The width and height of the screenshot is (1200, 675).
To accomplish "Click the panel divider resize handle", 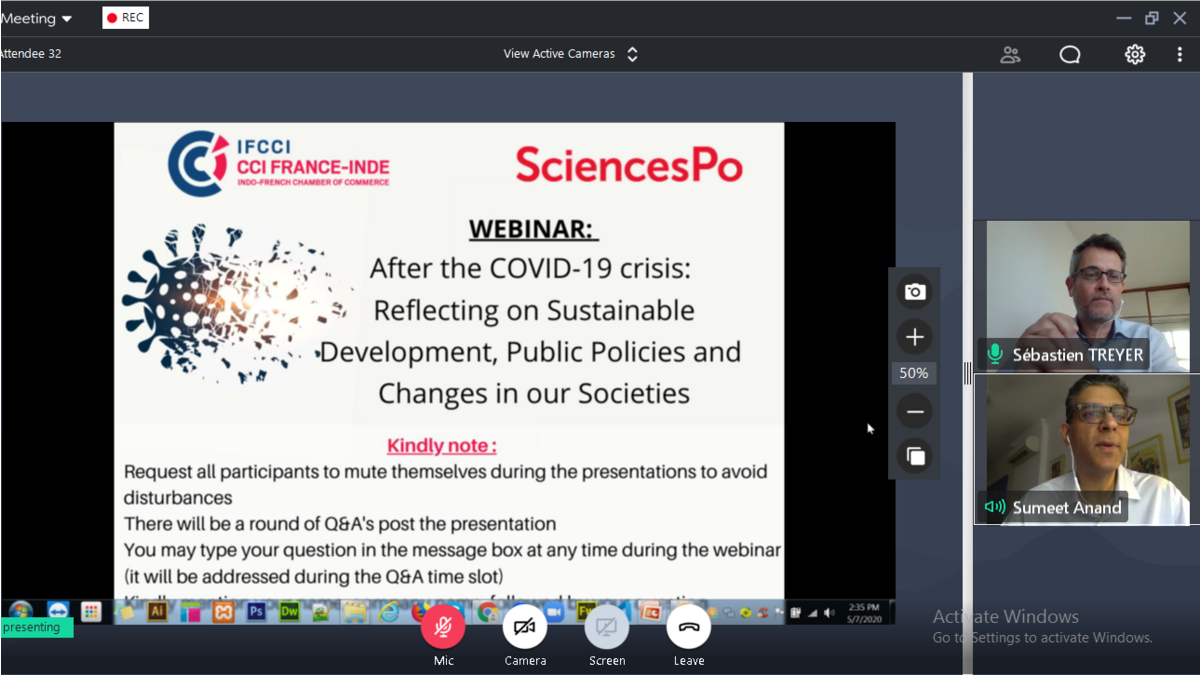I will [967, 373].
